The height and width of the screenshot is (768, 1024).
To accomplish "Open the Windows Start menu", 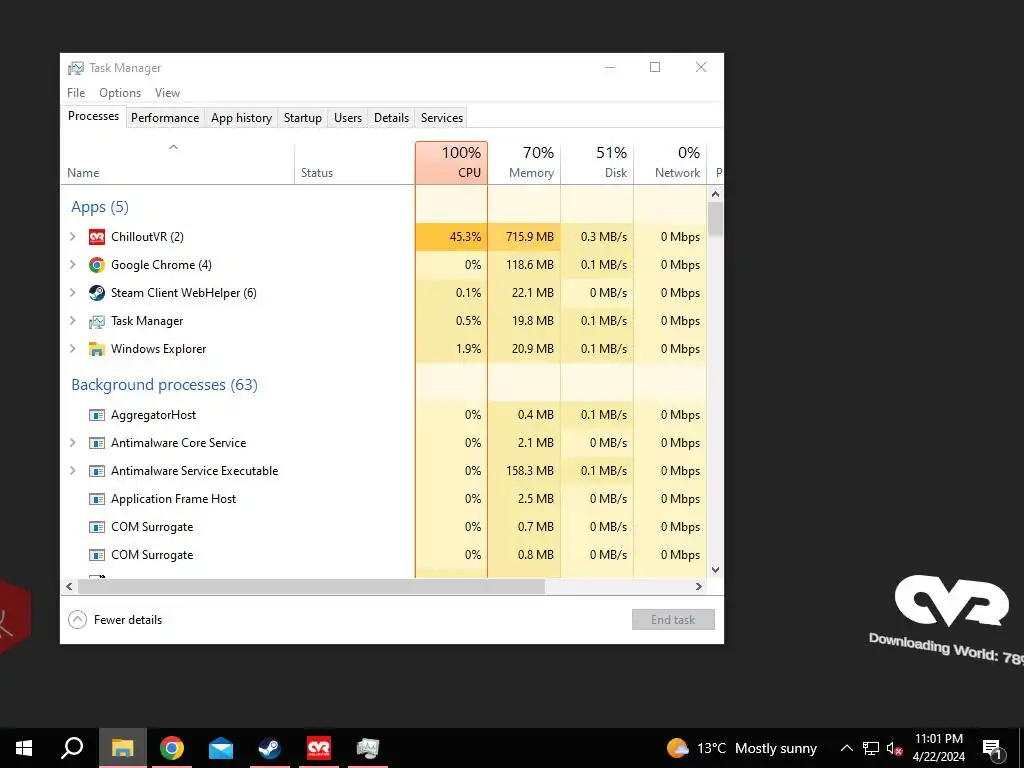I will point(24,748).
